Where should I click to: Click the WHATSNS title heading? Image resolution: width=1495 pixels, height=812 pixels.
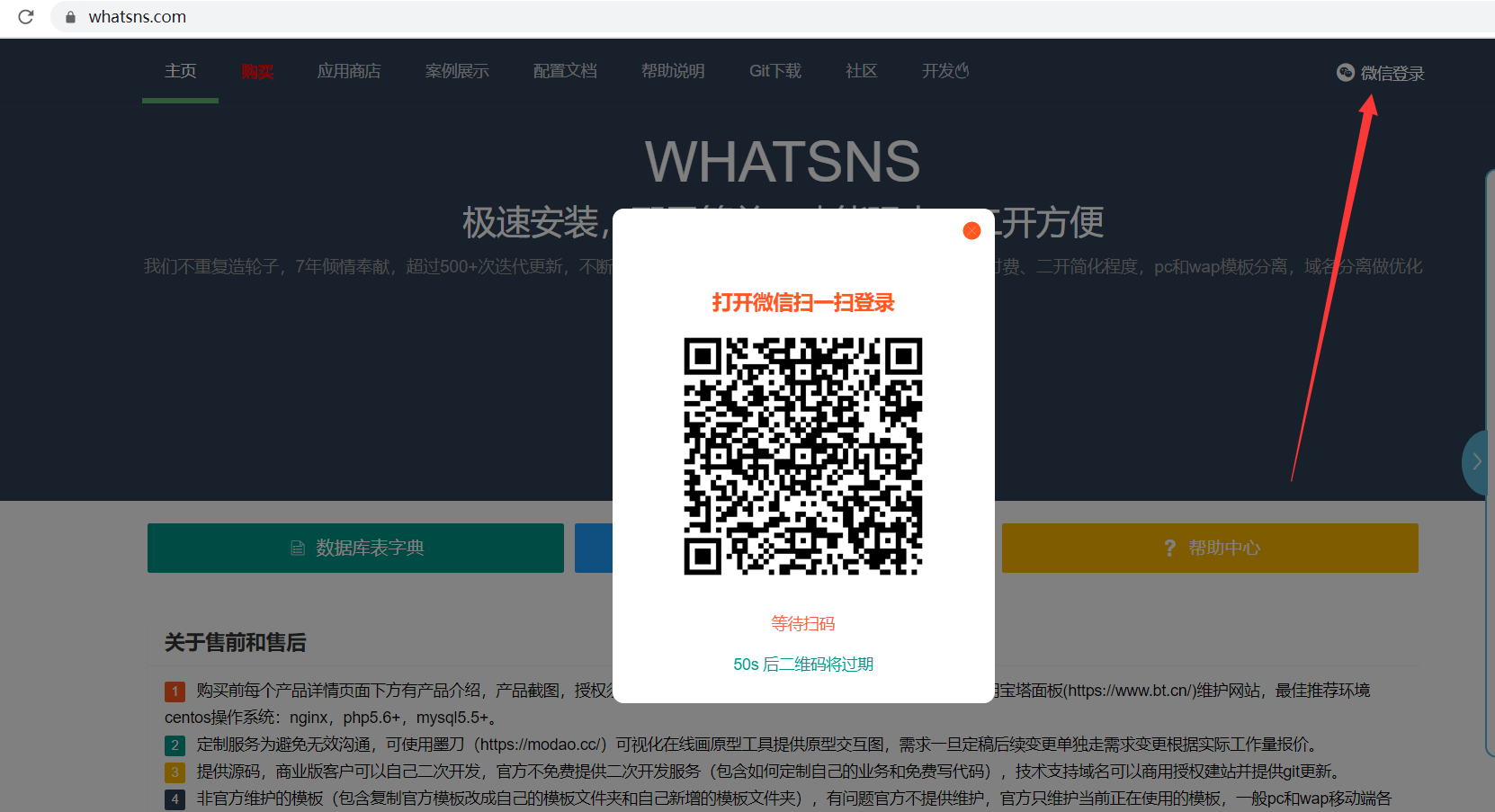coord(783,162)
